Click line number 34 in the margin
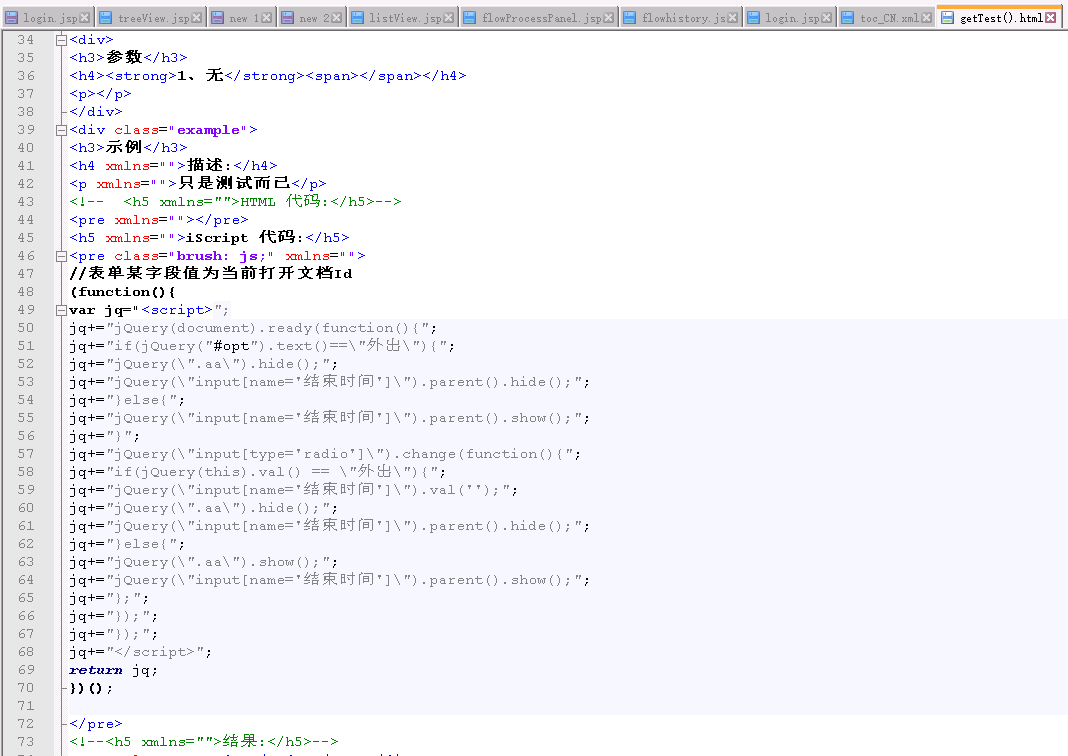 pyautogui.click(x=26, y=40)
